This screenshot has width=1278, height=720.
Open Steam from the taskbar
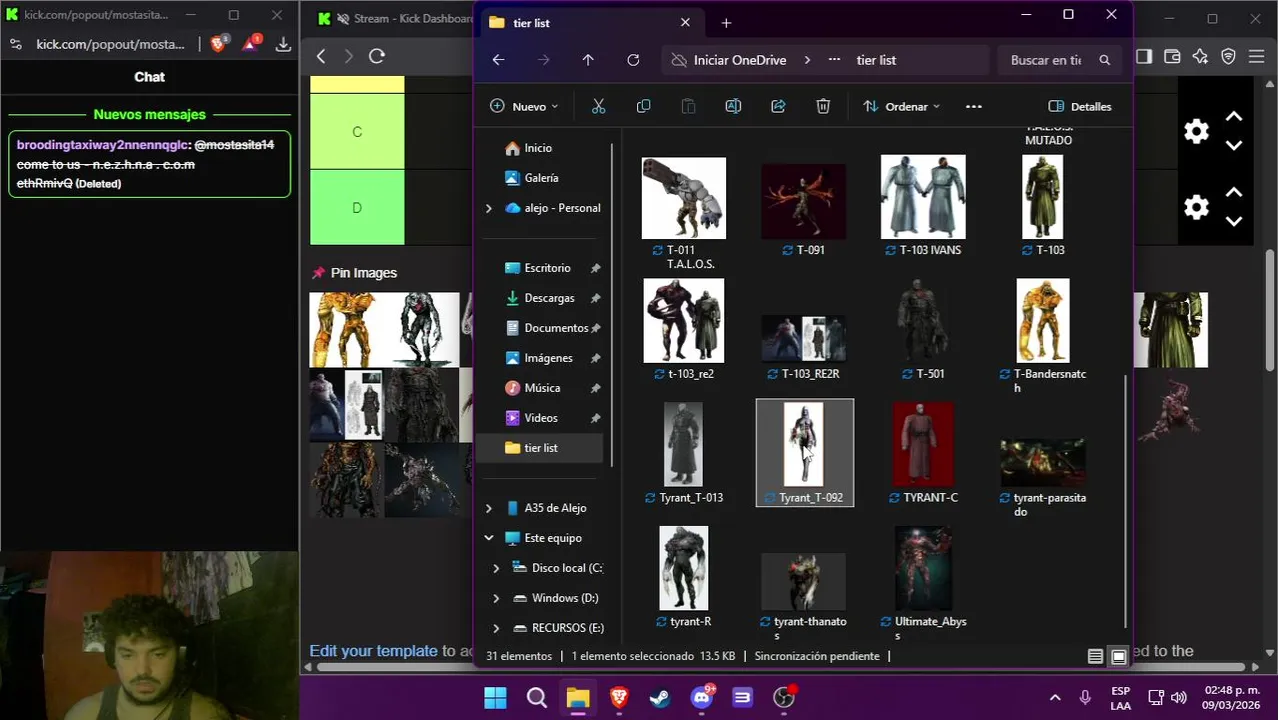point(660,697)
